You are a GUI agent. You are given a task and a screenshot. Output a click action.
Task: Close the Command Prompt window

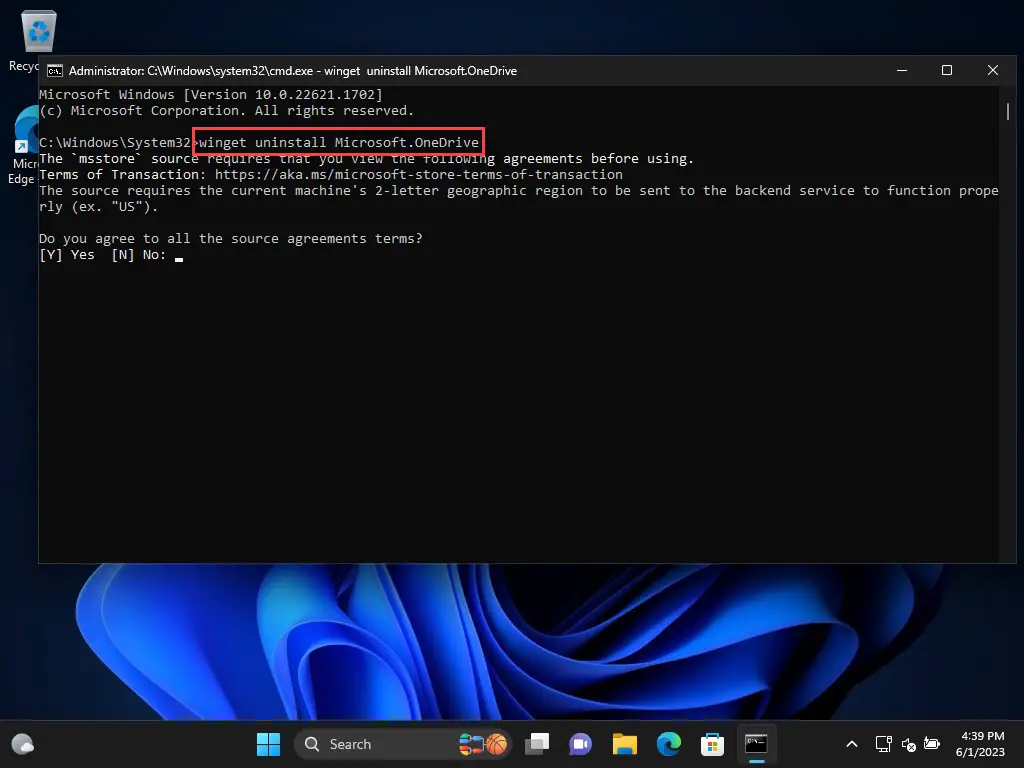tap(993, 71)
